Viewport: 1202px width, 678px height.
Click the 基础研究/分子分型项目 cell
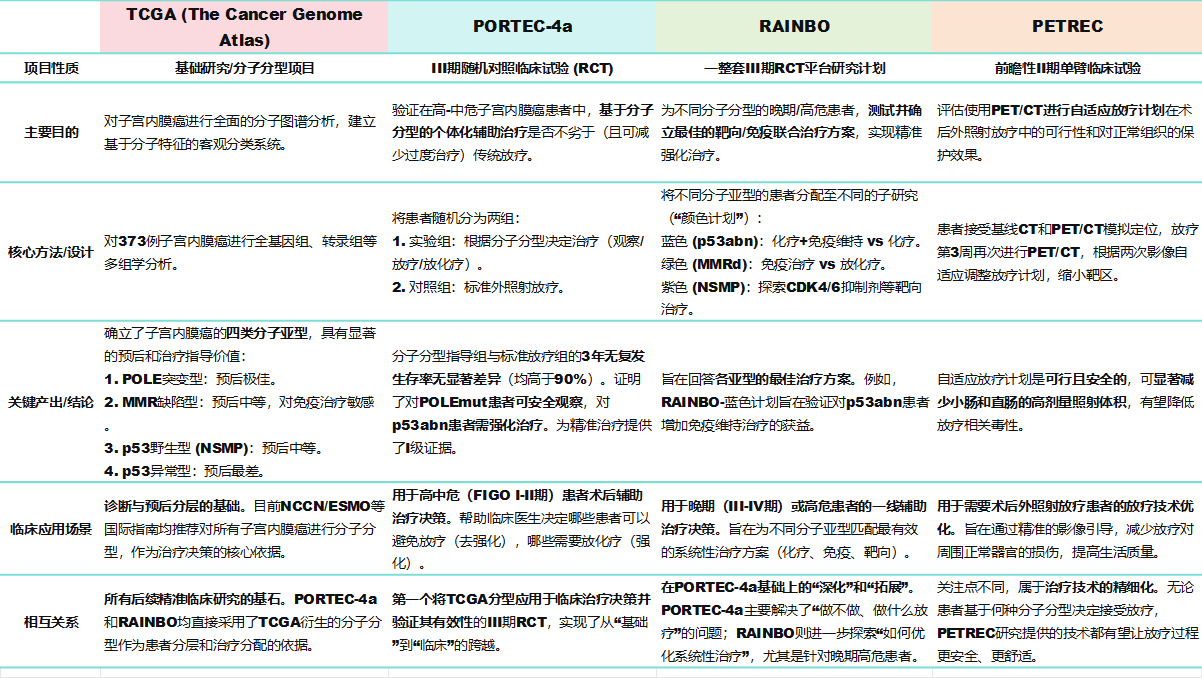pos(243,68)
